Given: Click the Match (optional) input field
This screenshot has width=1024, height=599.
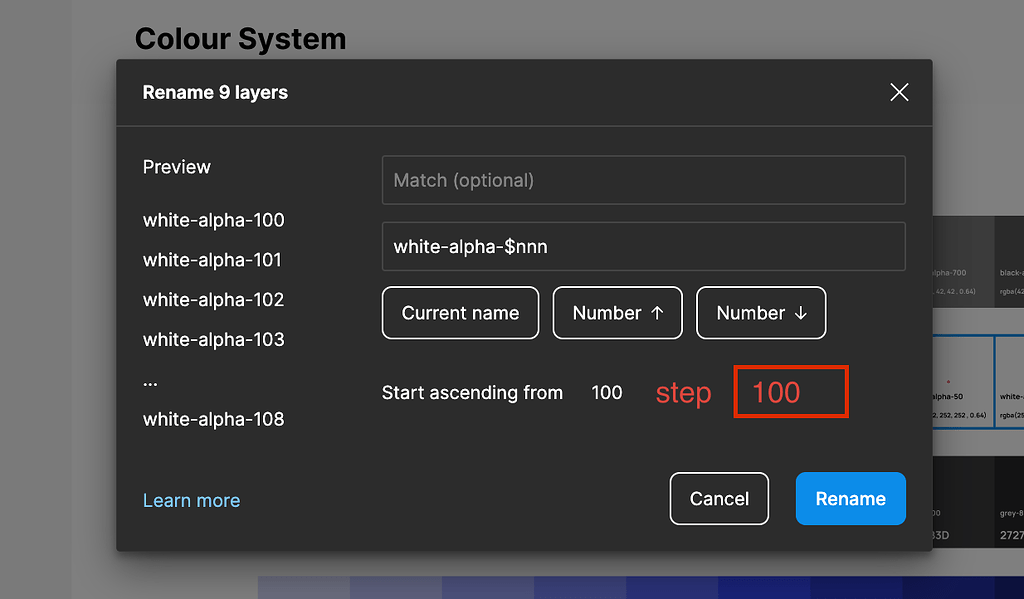Looking at the screenshot, I should (x=643, y=180).
